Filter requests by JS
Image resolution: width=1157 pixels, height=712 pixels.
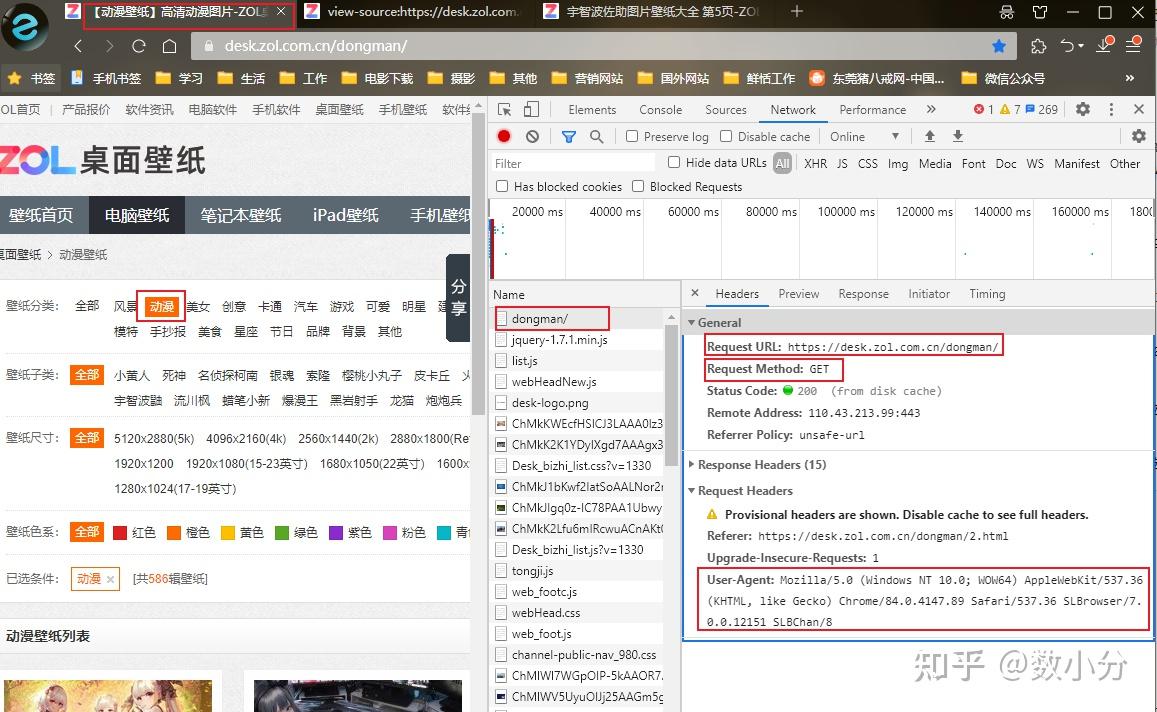842,163
